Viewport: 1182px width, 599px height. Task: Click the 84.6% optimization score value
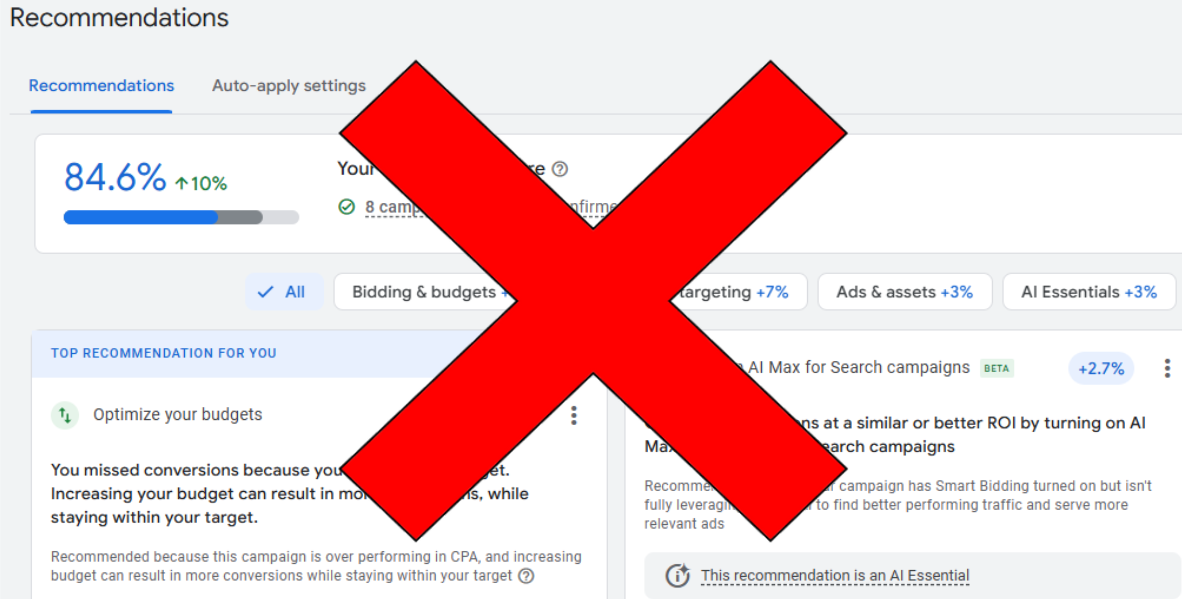coord(115,178)
